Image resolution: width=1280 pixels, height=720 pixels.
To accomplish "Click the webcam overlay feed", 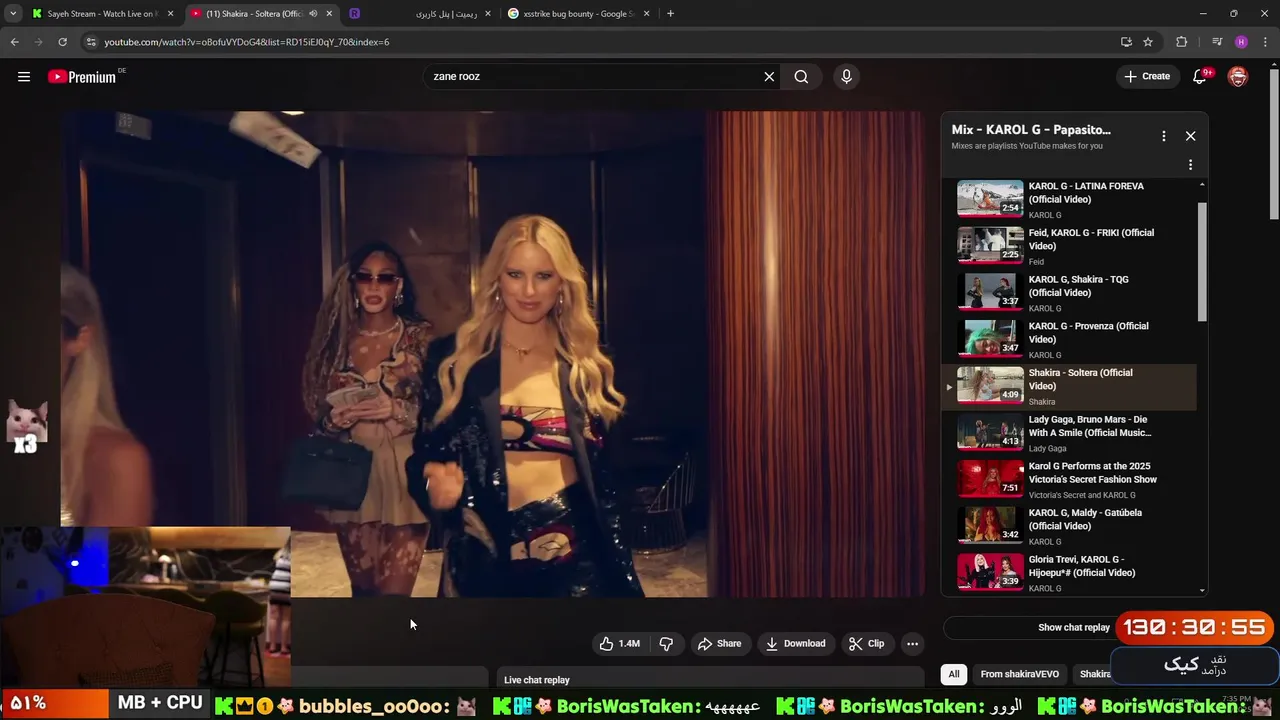I will (x=145, y=607).
